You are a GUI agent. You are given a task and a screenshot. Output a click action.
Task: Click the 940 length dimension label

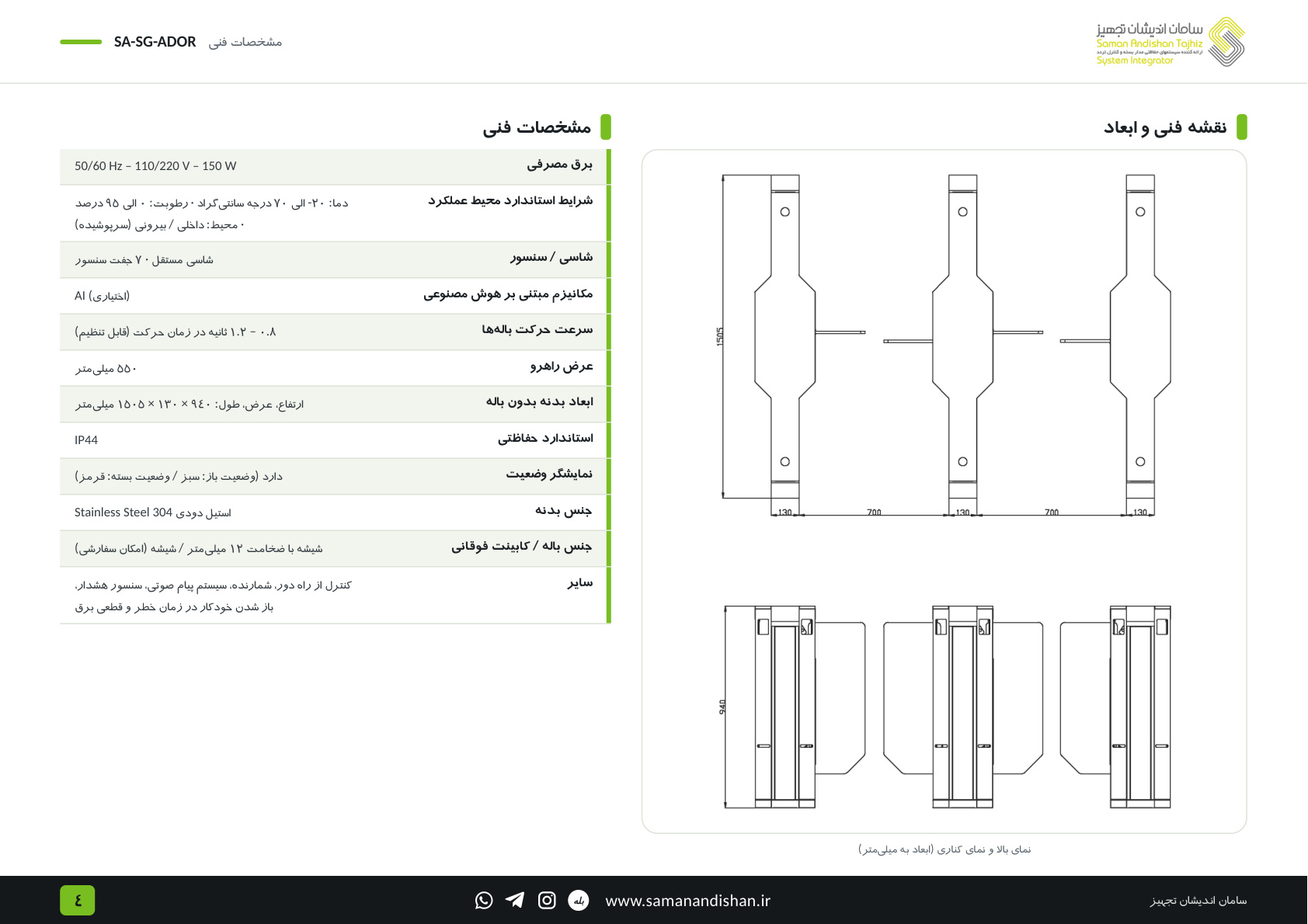[722, 707]
